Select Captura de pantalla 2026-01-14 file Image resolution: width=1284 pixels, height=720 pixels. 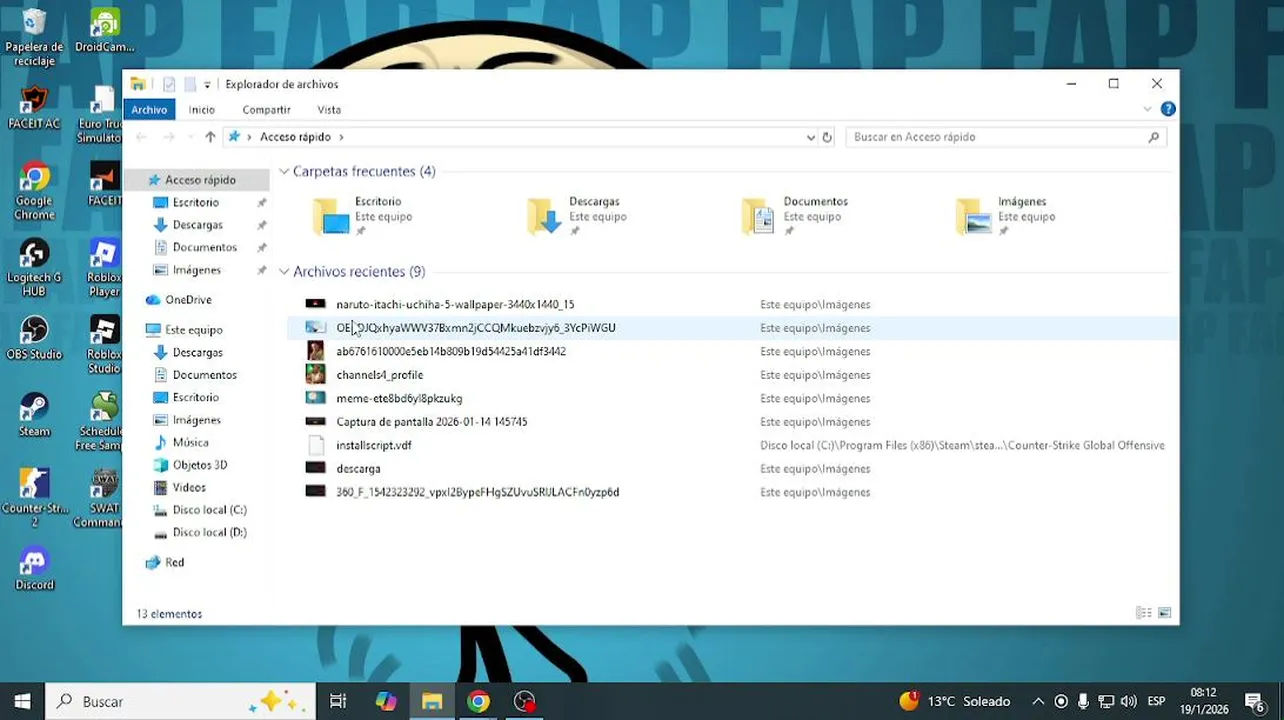[732, 422]
